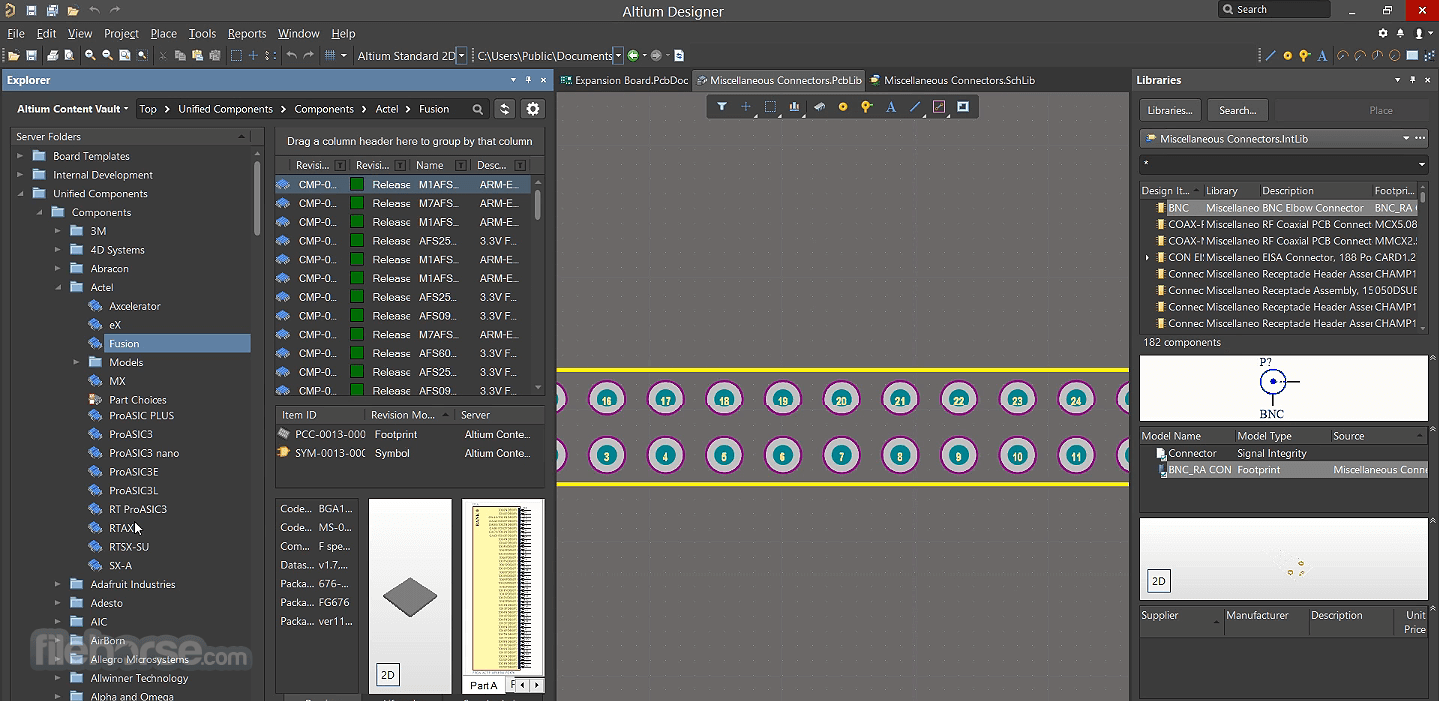Click the Paste clipboard toolbar icon
Screen dimensions: 1439x701
[x=197, y=56]
